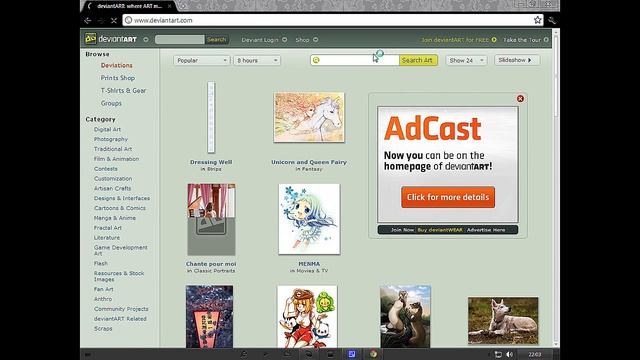Click Join Now under the ad
Image resolution: width=640 pixels, height=360 pixels.
pyautogui.click(x=402, y=230)
